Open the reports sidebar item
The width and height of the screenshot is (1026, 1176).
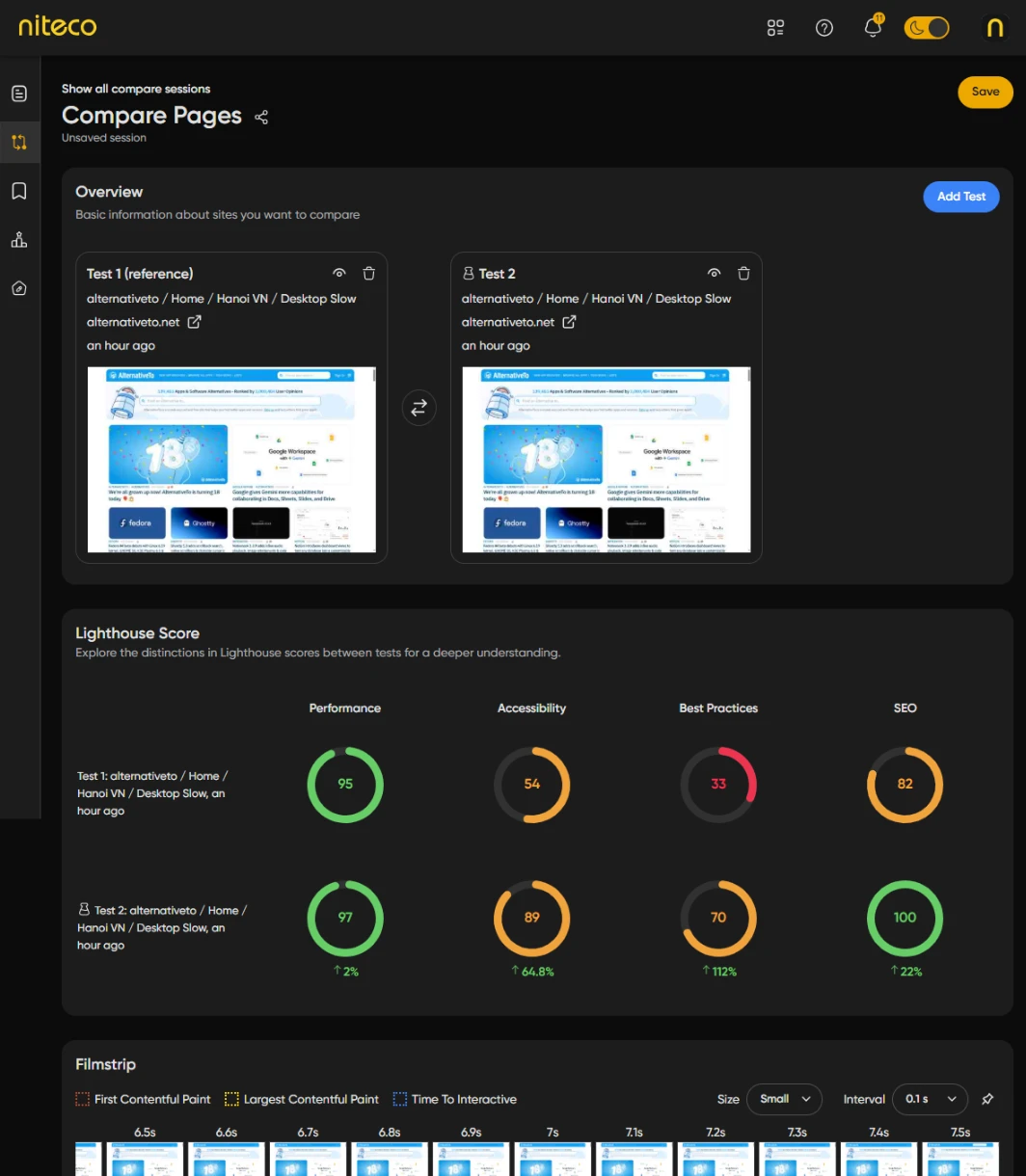point(19,94)
